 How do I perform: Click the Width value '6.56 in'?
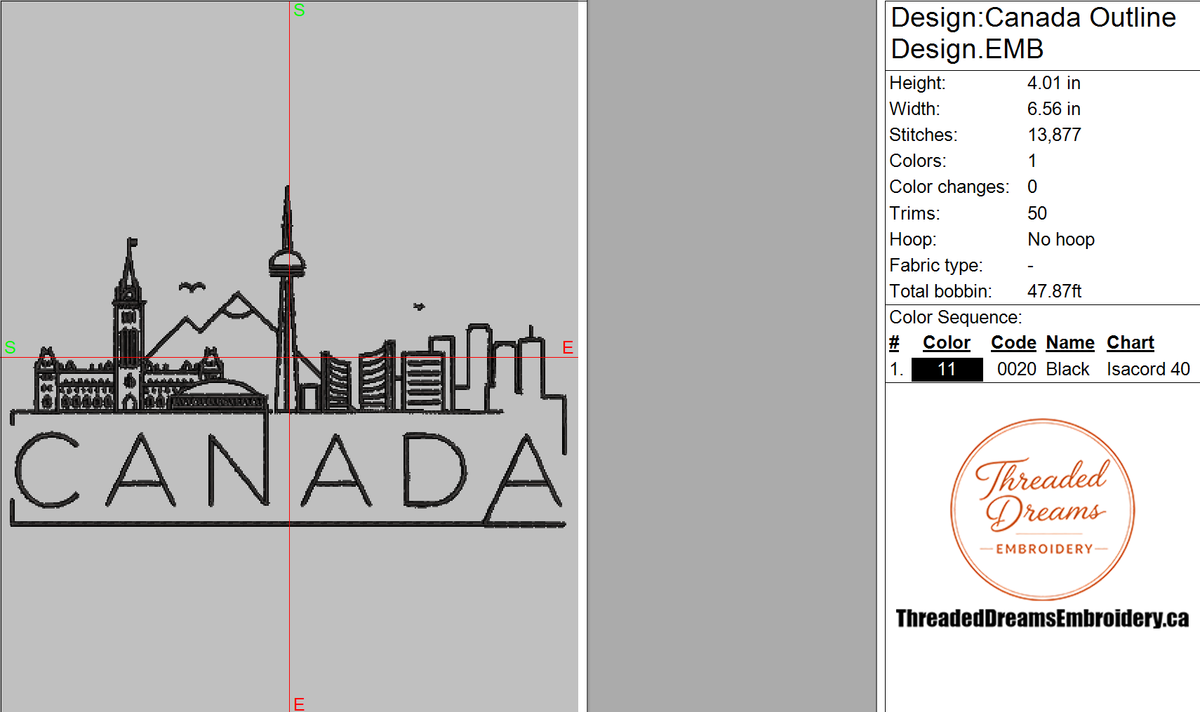click(1054, 109)
